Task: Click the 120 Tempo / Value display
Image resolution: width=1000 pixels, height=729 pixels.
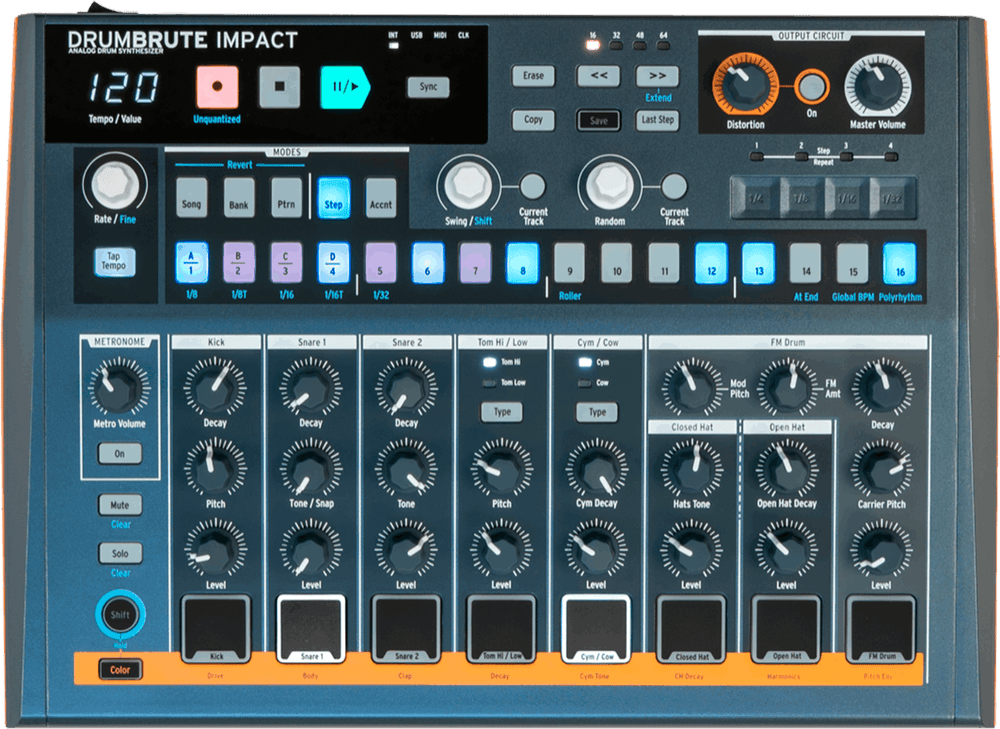Action: point(123,87)
